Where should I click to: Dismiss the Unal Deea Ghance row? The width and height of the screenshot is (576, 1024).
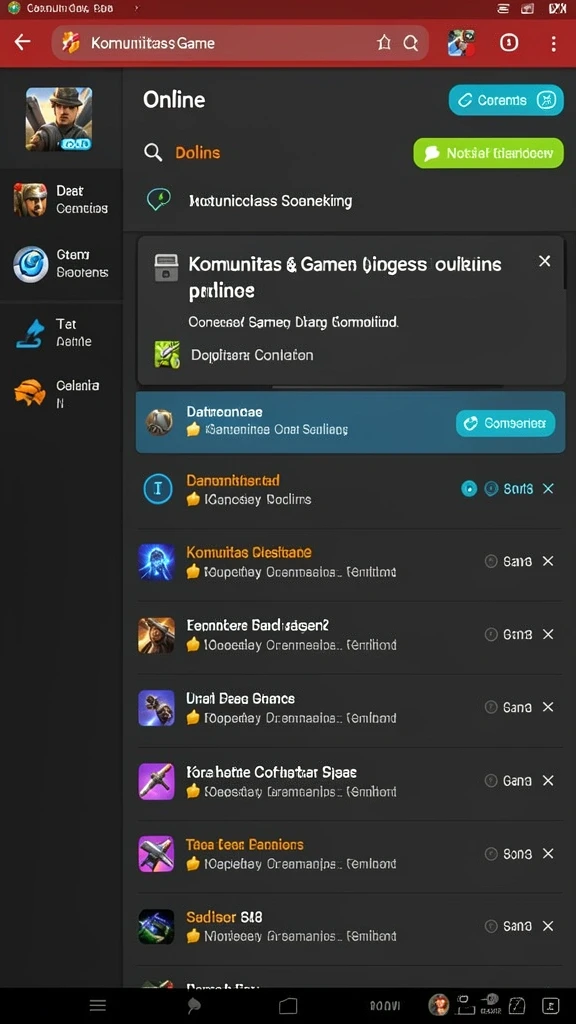(548, 707)
